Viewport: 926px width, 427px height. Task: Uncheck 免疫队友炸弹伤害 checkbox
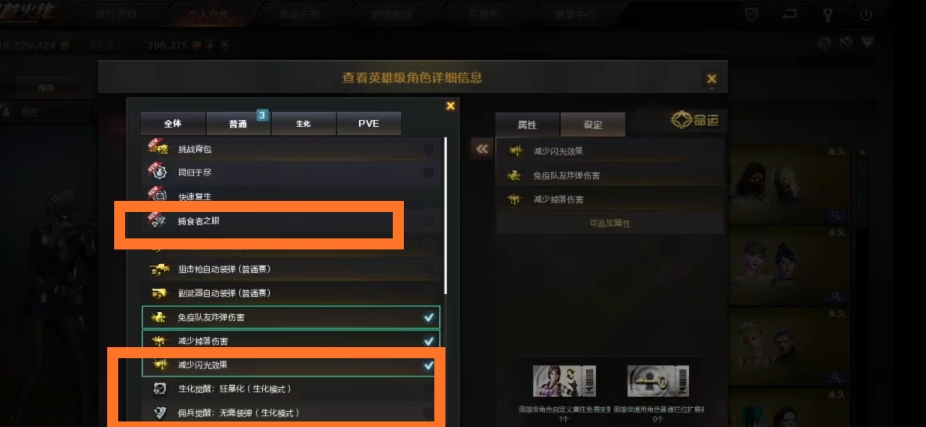point(429,317)
